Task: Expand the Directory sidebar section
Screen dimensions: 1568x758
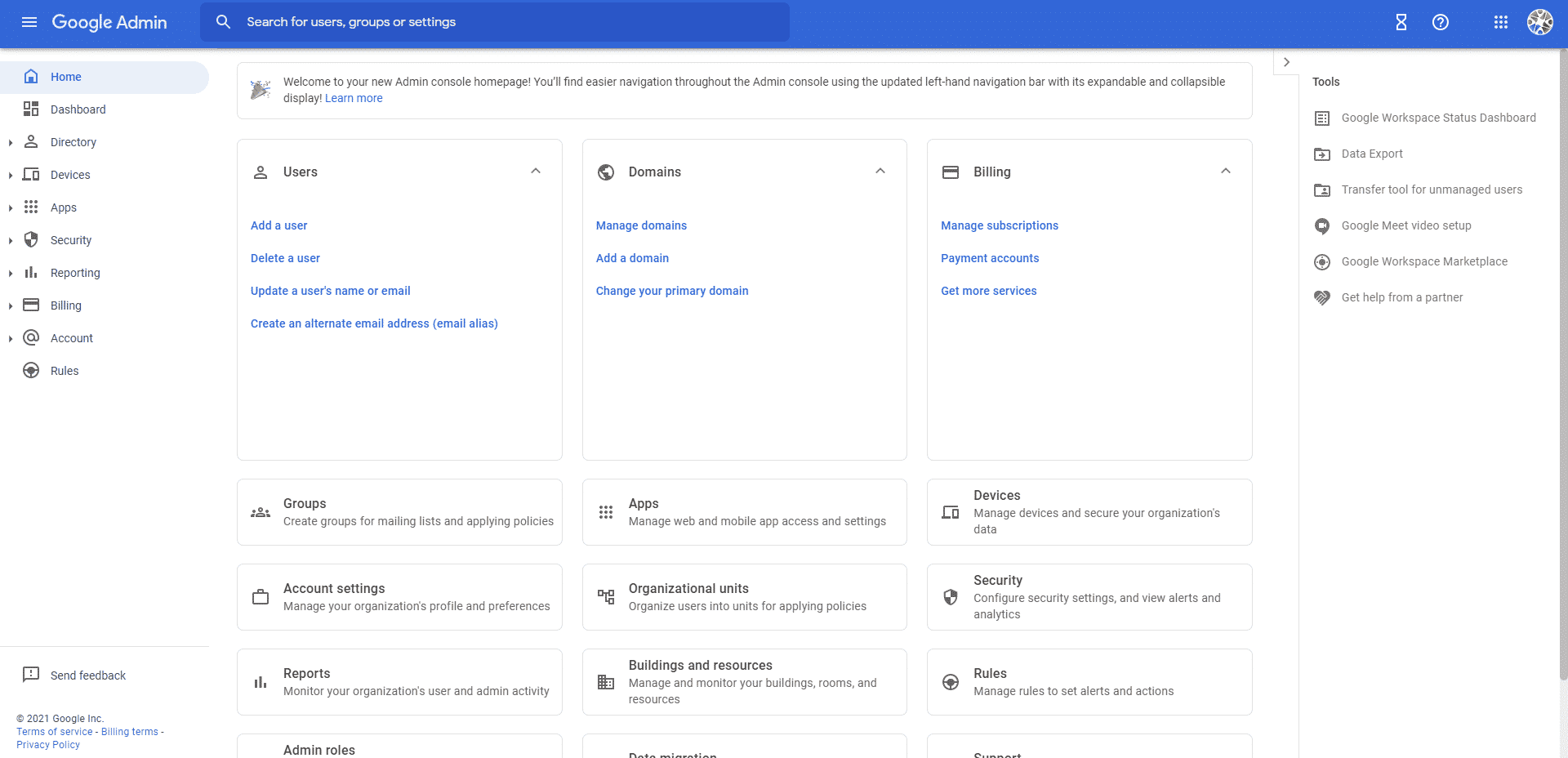Action: pos(10,142)
